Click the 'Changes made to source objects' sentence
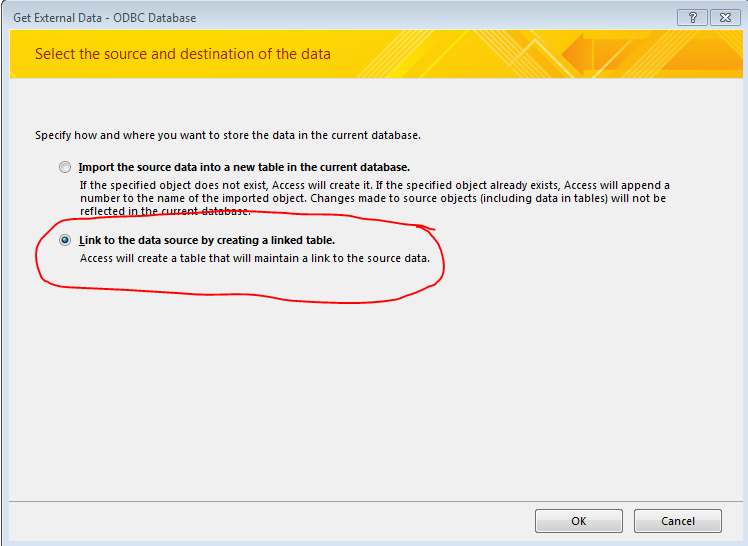The width and height of the screenshot is (748, 546). (488, 198)
